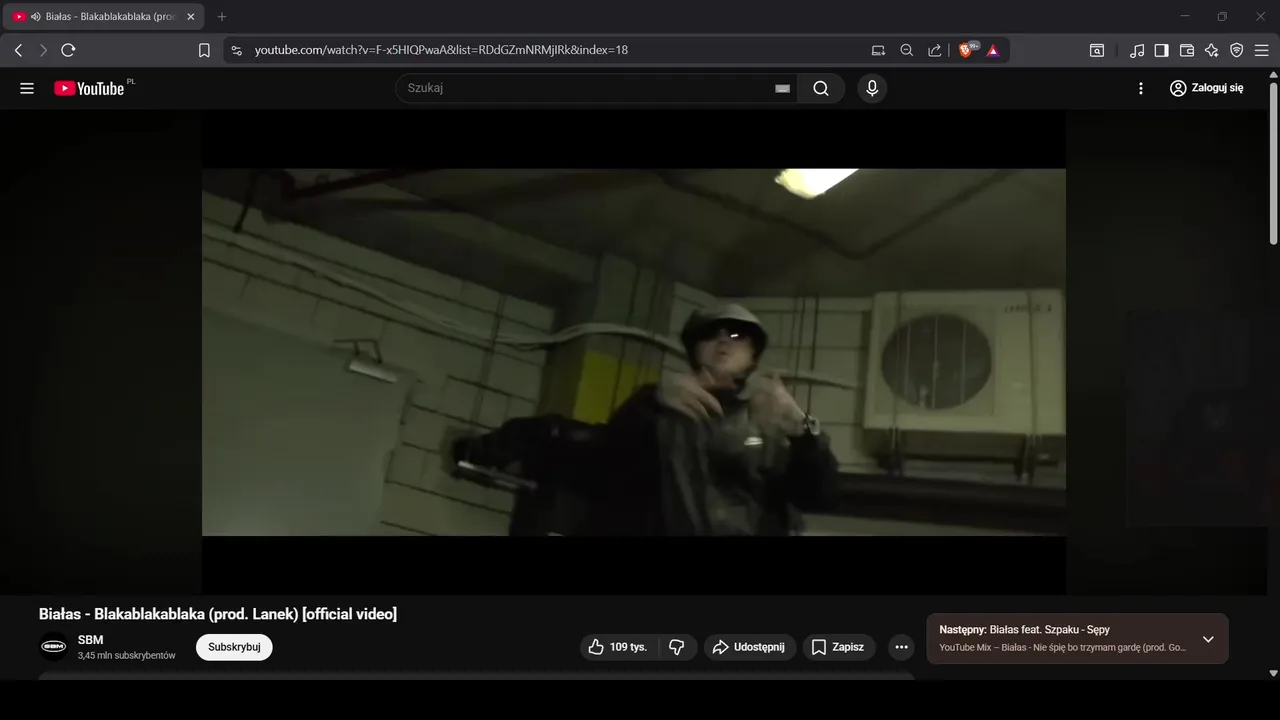1280x720 pixels.
Task: Like the video (109 tys.)
Action: pos(618,647)
